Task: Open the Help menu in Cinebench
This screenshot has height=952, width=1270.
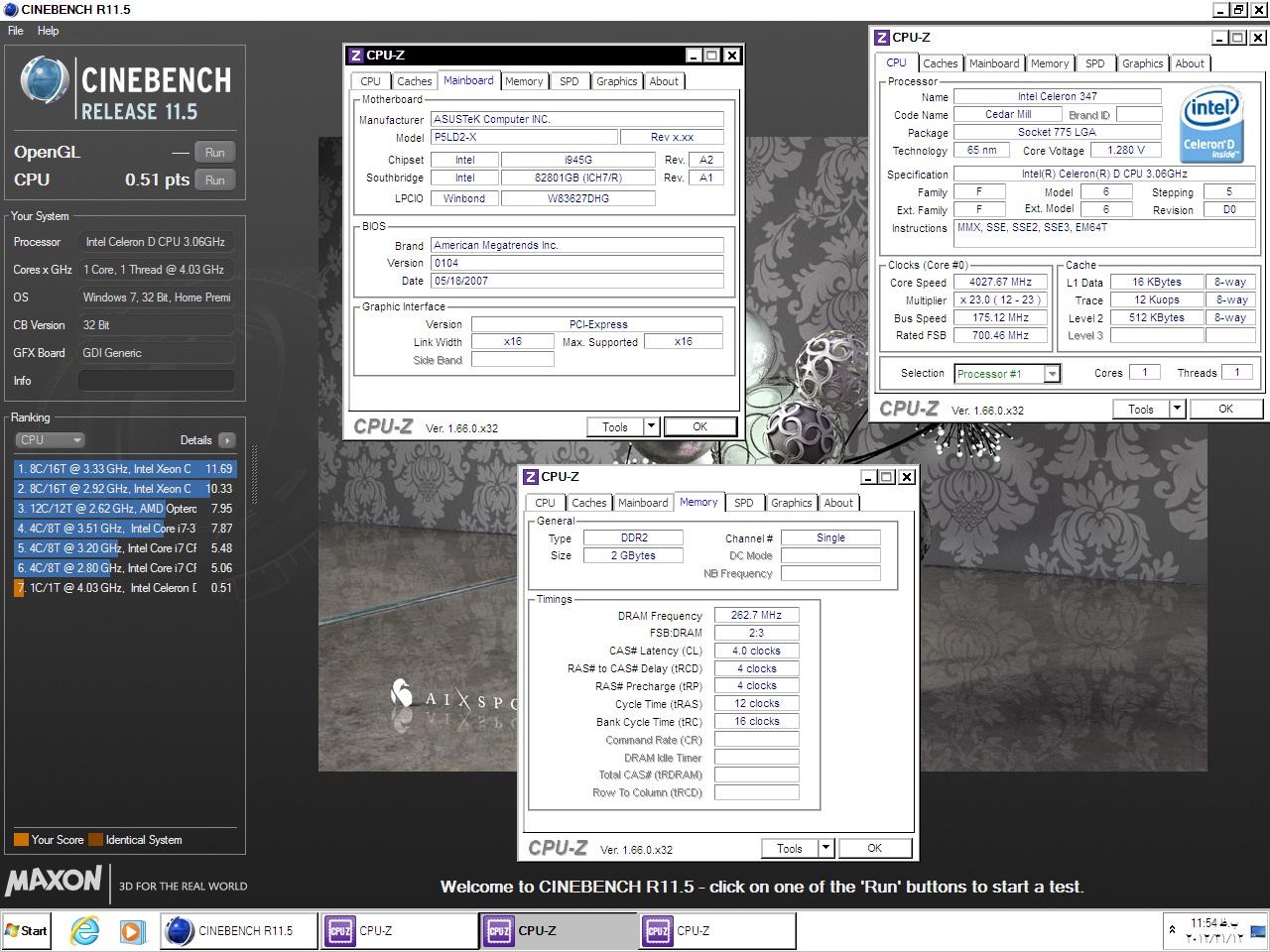Action: pos(48,31)
